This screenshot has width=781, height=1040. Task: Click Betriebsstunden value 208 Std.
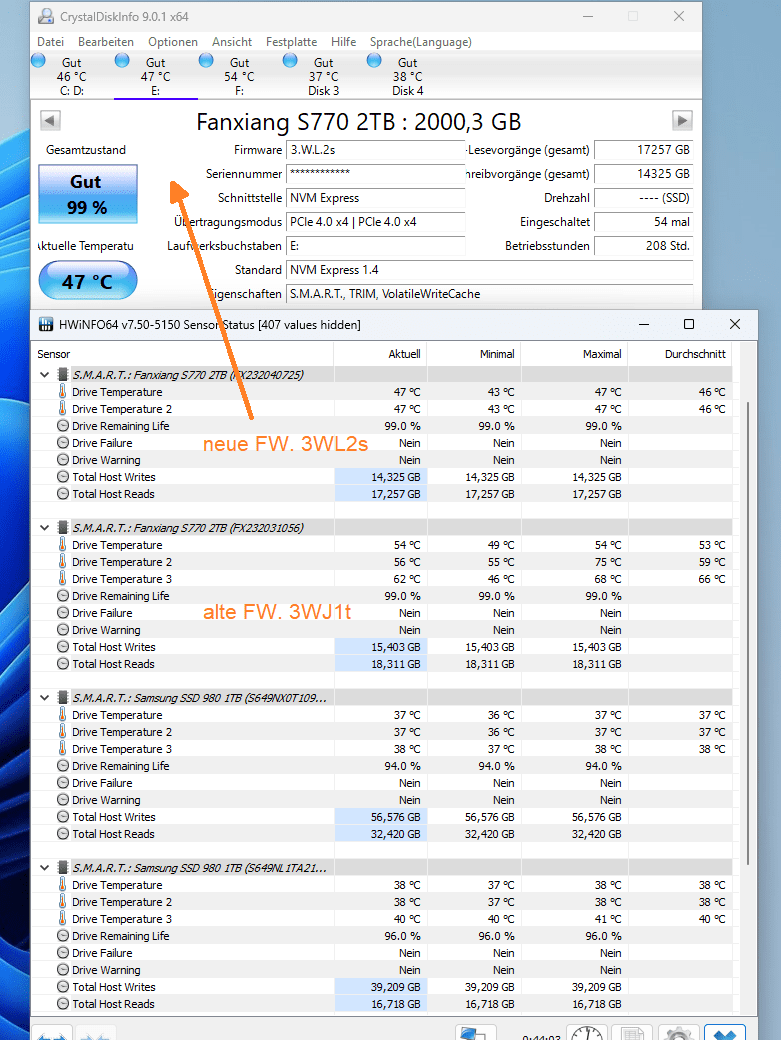point(643,245)
